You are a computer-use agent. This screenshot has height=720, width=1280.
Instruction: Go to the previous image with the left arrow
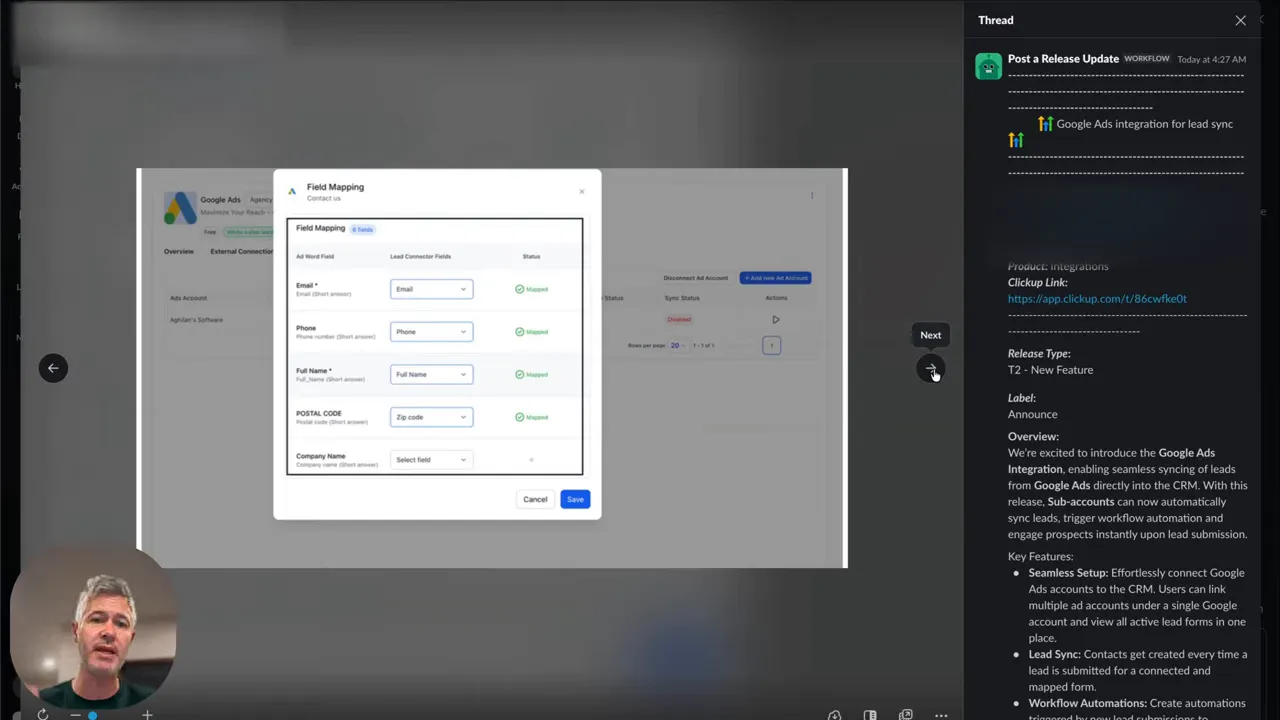(x=53, y=368)
